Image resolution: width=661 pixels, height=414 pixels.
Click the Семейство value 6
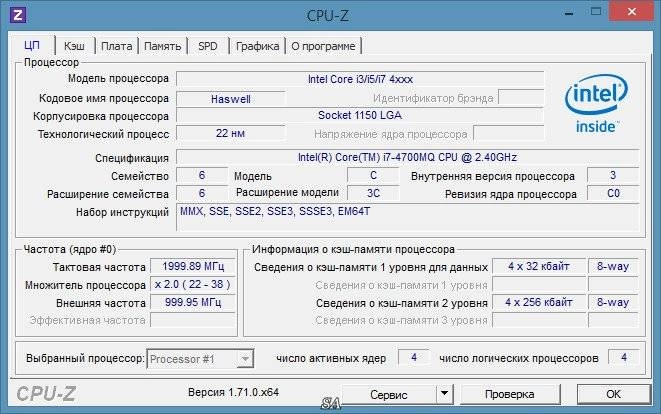pyautogui.click(x=202, y=175)
